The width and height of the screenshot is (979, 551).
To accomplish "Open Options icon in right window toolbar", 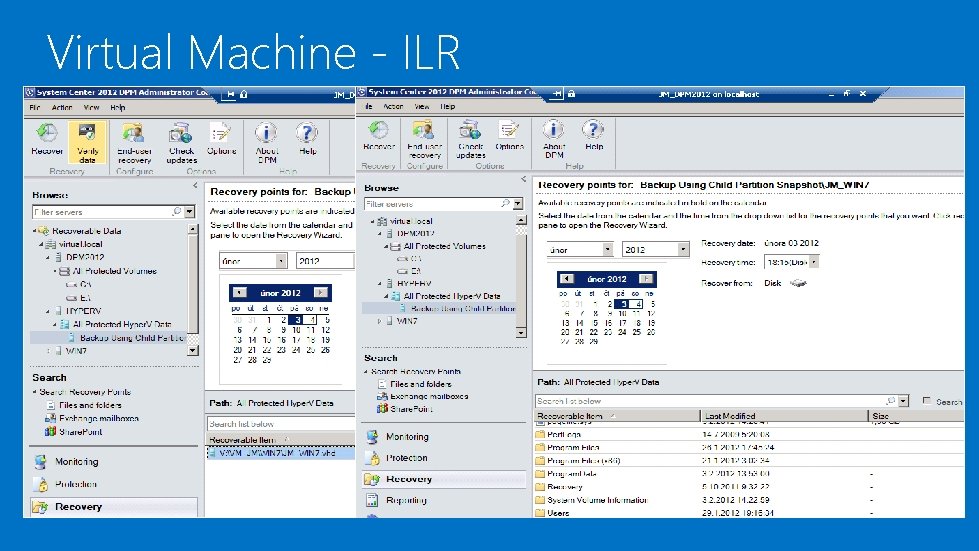I will pyautogui.click(x=509, y=135).
